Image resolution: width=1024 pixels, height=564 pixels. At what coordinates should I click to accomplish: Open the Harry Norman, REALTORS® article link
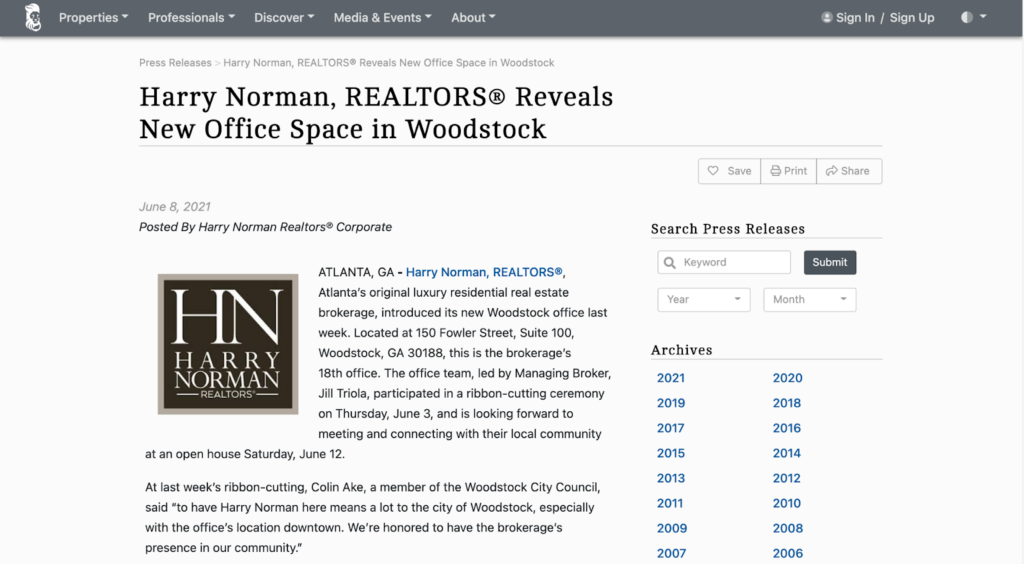click(x=484, y=272)
